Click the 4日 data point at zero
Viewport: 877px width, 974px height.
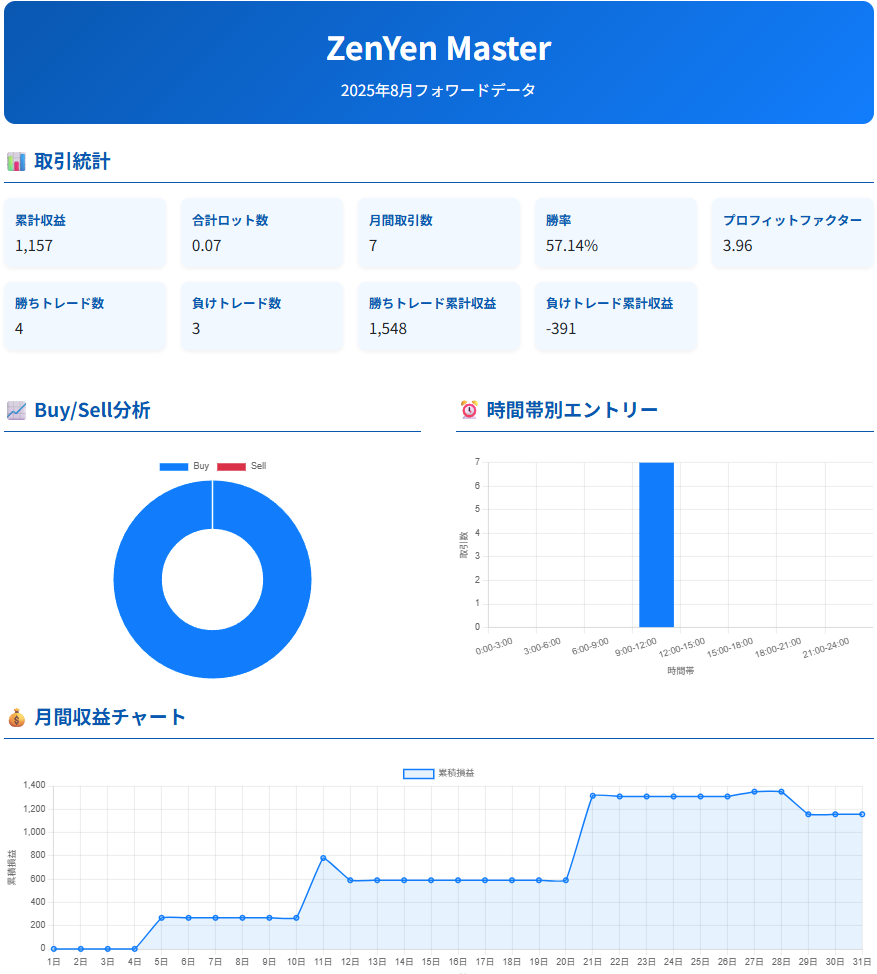click(135, 949)
